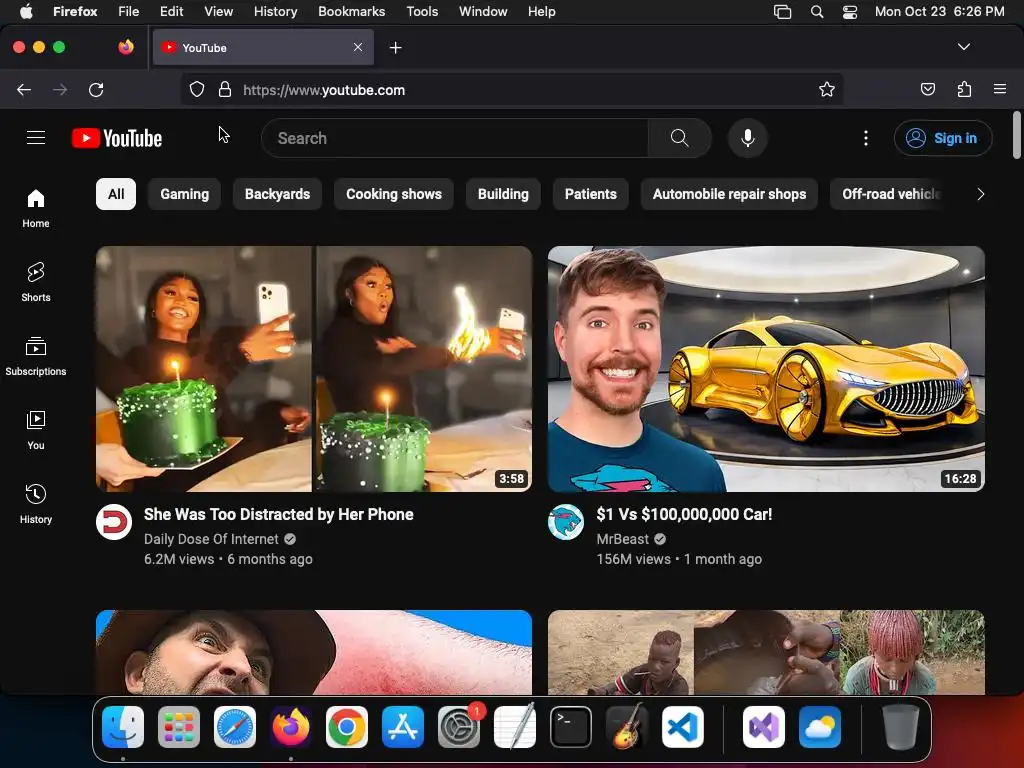The height and width of the screenshot is (768, 1024).
Task: Select Automobile repair shops filter chip
Action: (729, 194)
